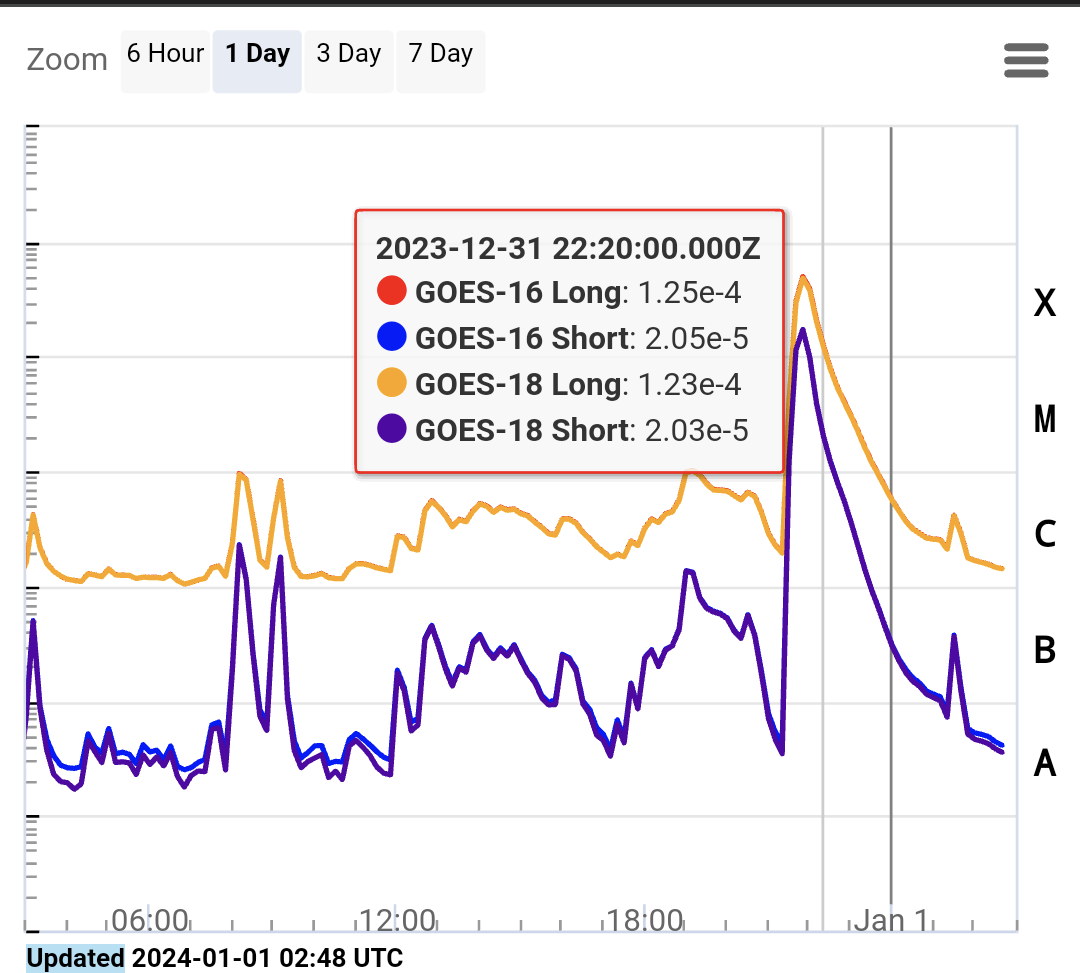The height and width of the screenshot is (973, 1080).
Task: Click the C flare class label
Action: coord(1044,535)
